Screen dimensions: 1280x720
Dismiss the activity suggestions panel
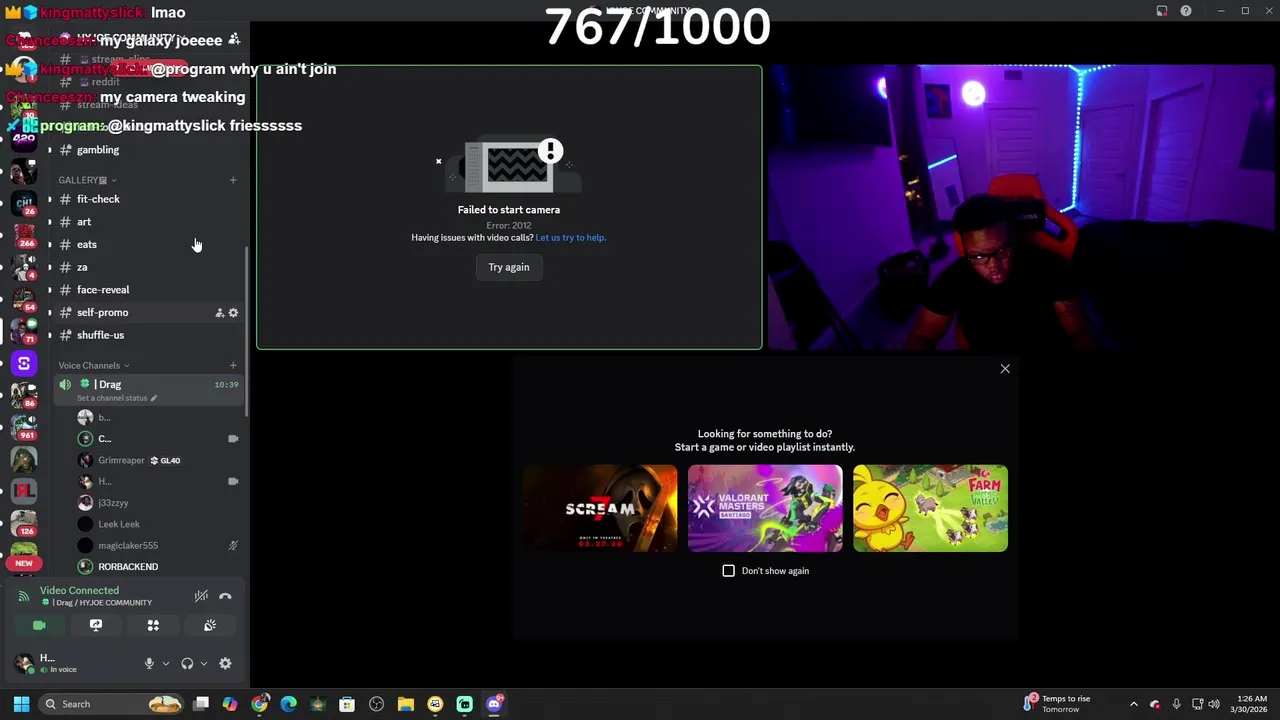click(x=1005, y=369)
